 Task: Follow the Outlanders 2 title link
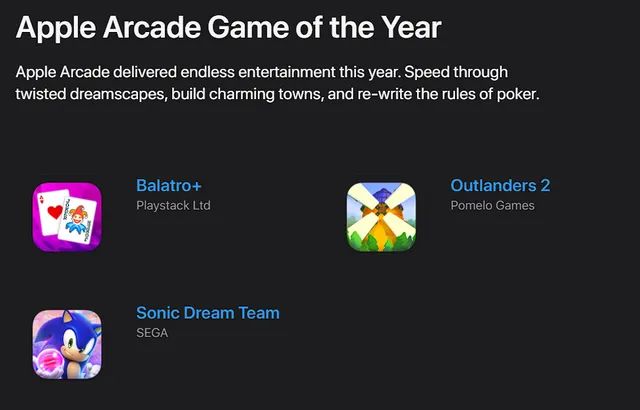click(x=500, y=185)
